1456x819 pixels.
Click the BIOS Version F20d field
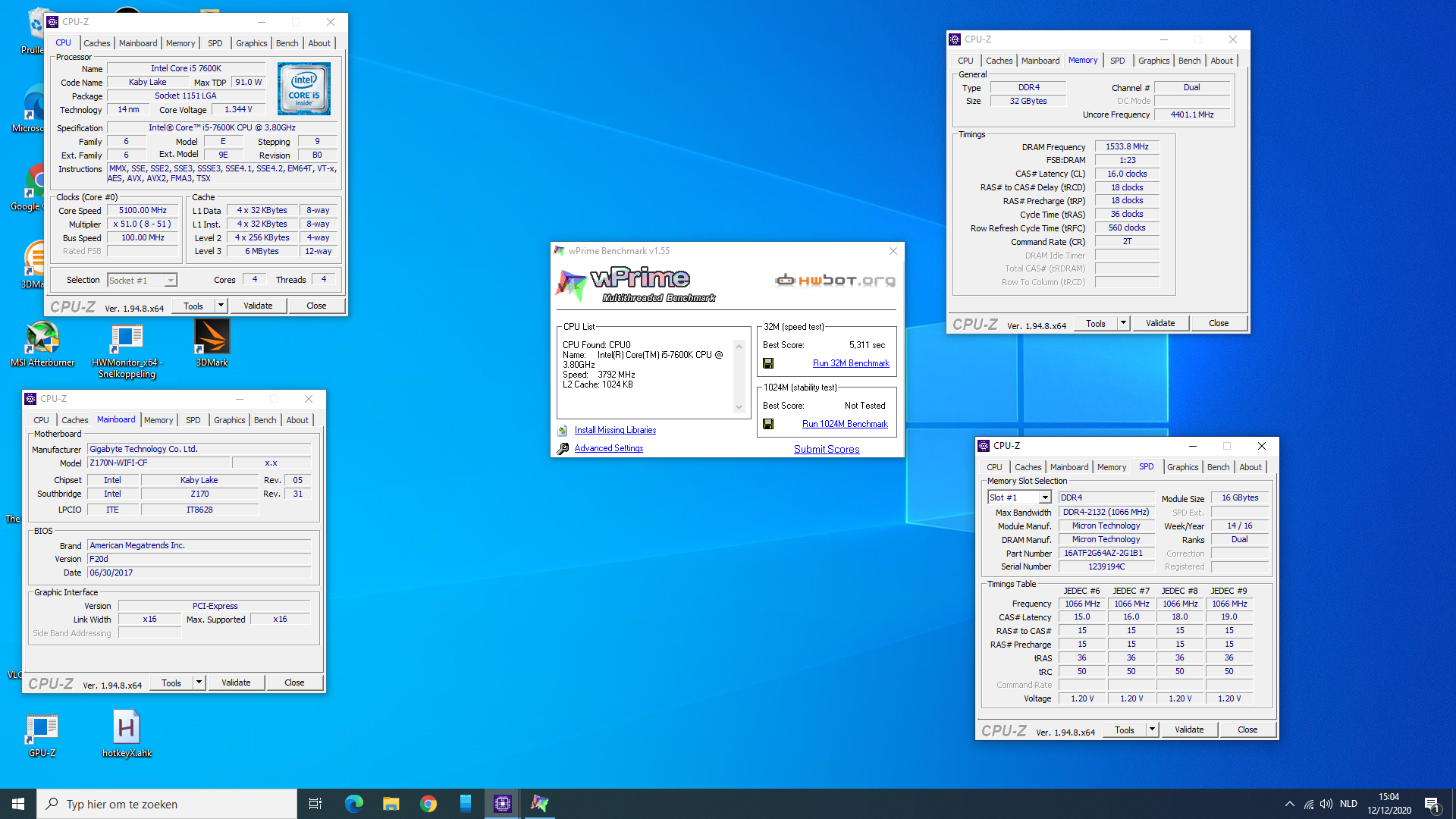199,559
